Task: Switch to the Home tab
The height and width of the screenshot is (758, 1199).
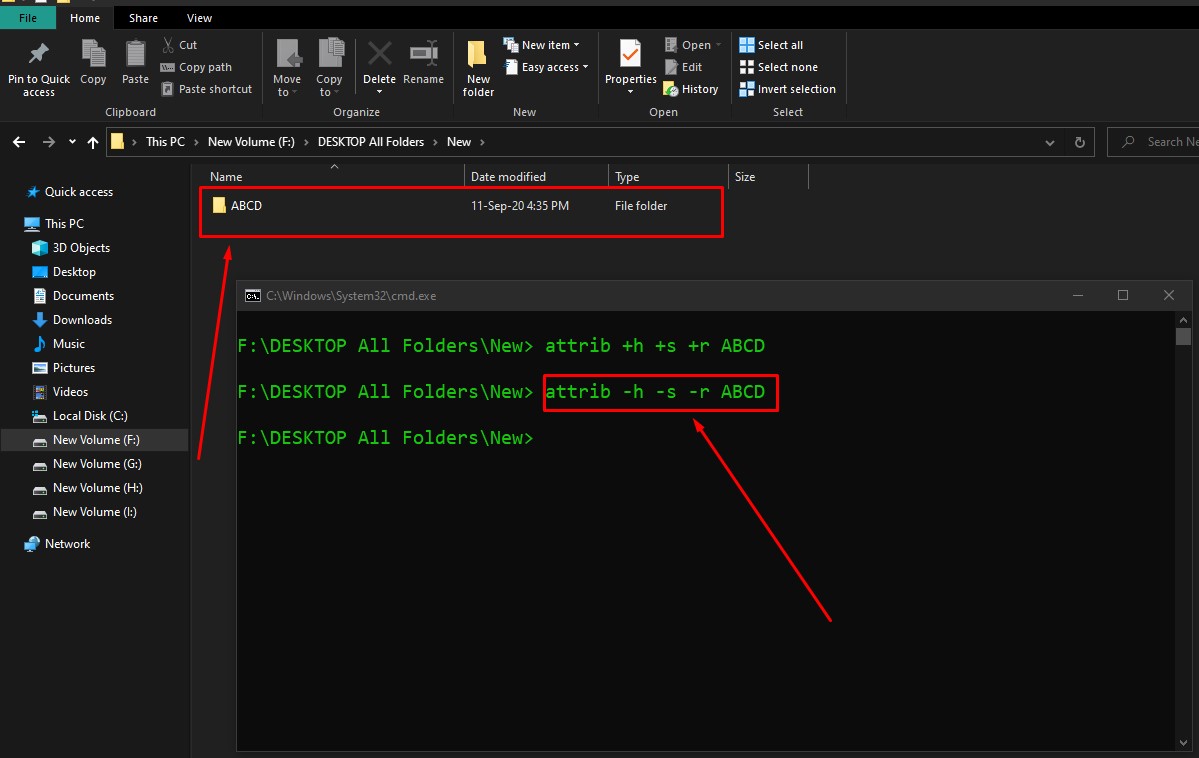Action: [85, 18]
